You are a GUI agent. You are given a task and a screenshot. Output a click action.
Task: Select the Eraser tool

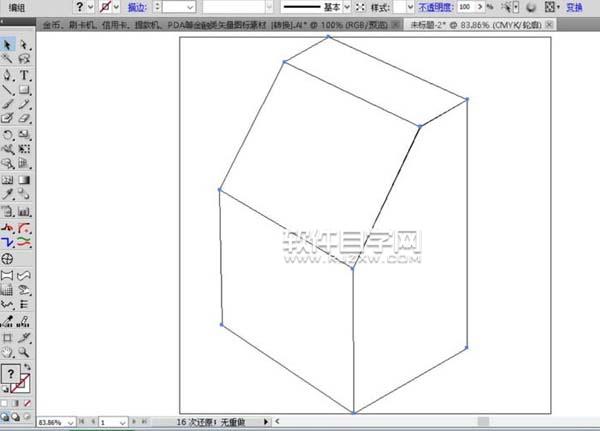click(x=24, y=118)
